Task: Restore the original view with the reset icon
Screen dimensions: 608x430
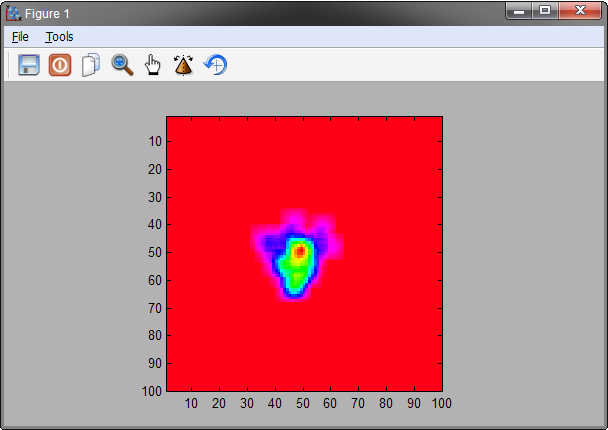Action: click(x=216, y=65)
